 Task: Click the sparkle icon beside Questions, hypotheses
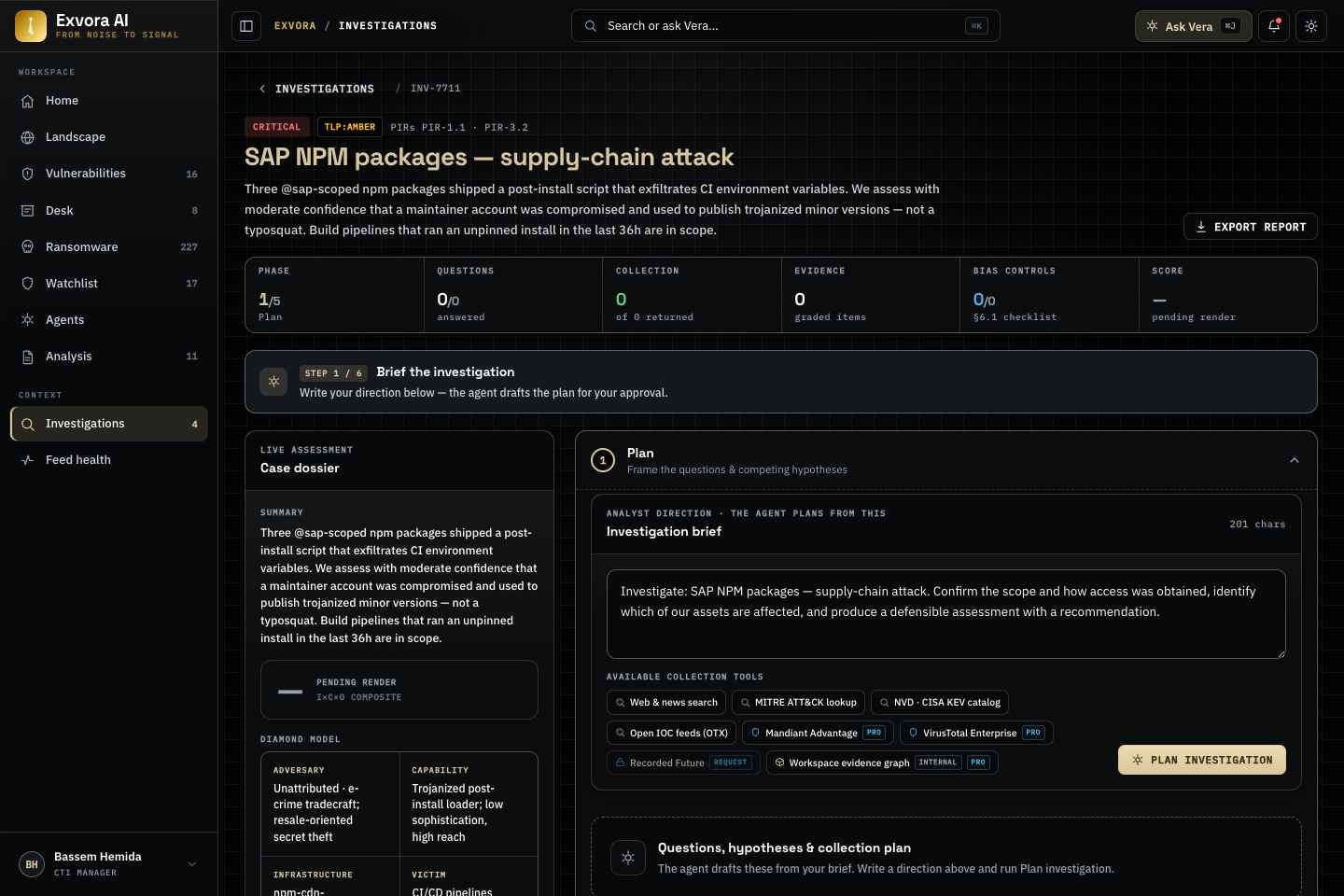tap(628, 858)
